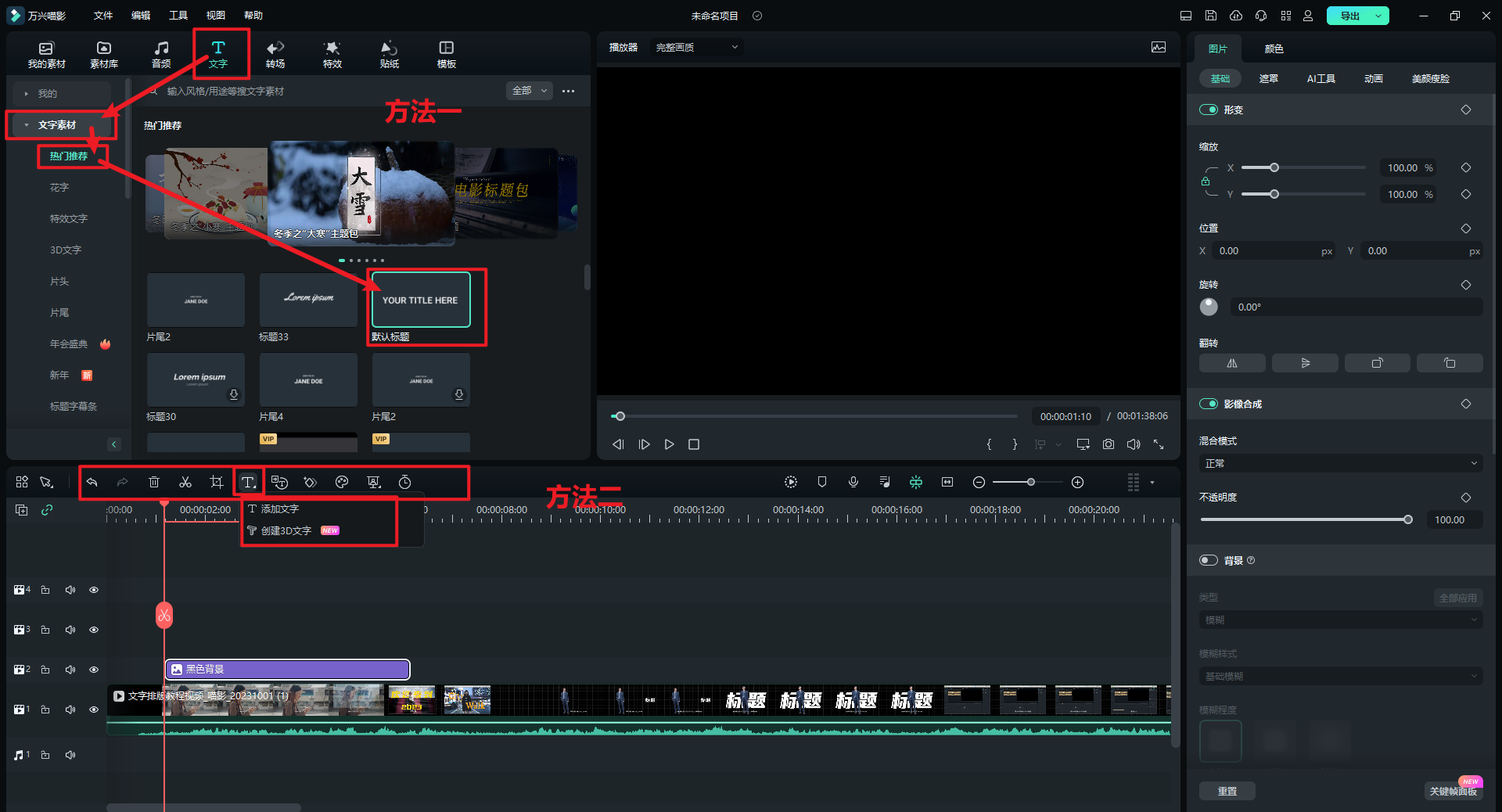Switch to the 遮罩 mask tab
The width and height of the screenshot is (1502, 812).
point(1268,78)
